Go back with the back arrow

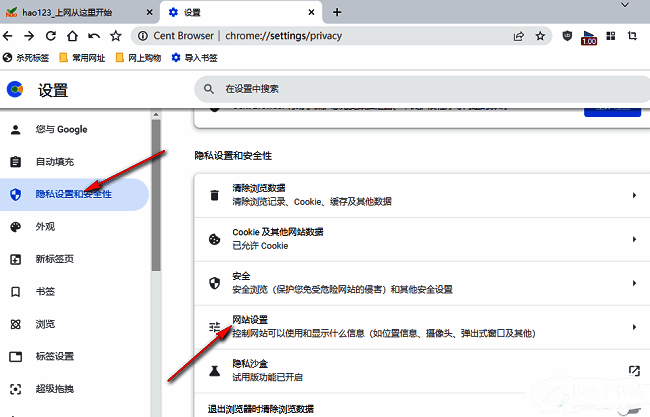pyautogui.click(x=7, y=36)
